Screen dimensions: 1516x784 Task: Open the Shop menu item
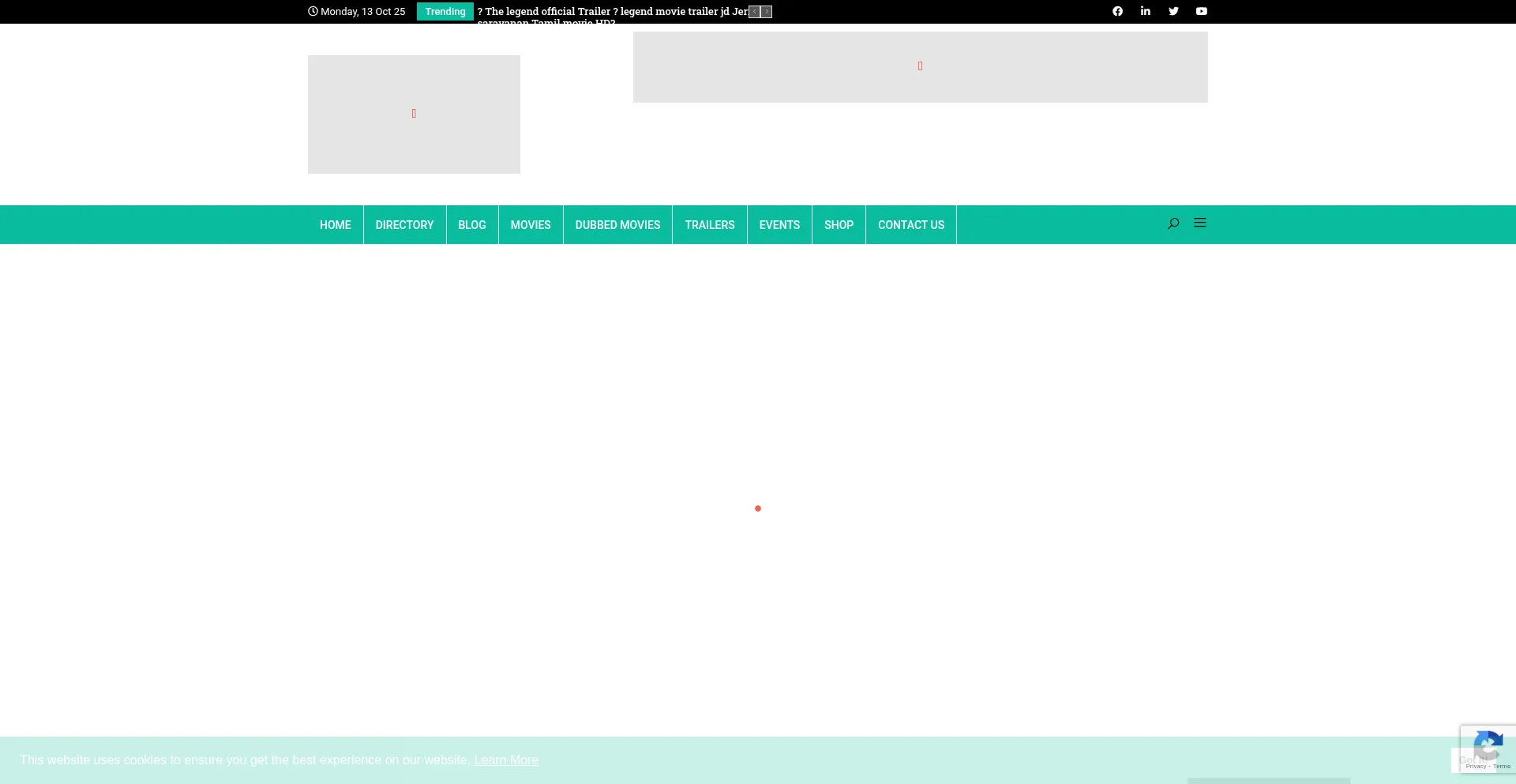pos(839,225)
